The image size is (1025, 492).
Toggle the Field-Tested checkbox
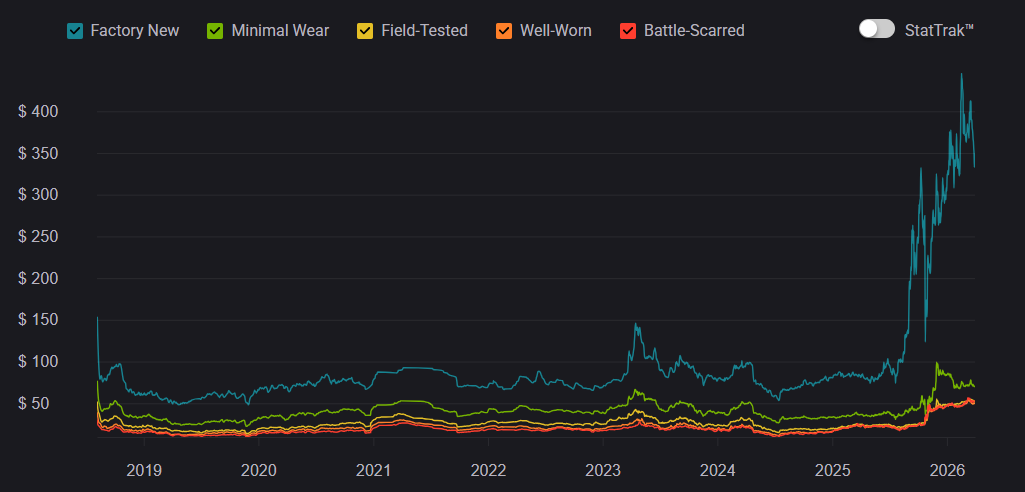366,30
